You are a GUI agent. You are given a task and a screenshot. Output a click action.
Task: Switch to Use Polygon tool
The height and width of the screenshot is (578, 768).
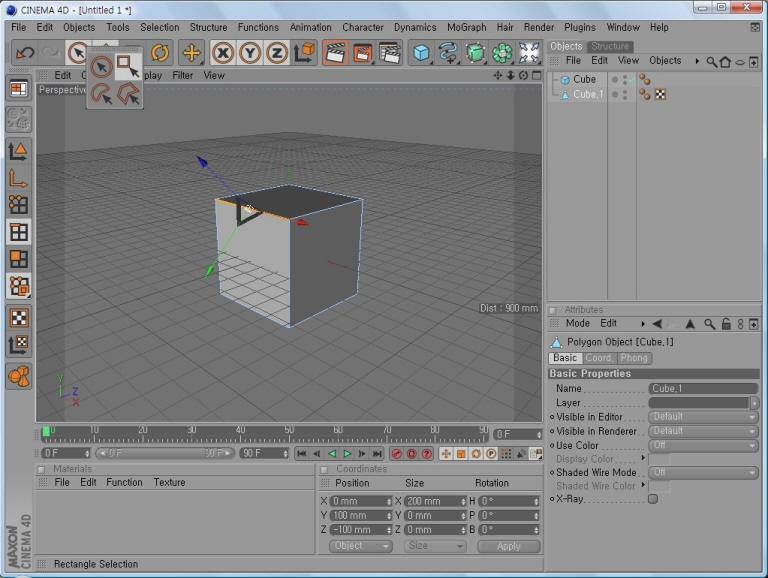coord(19,259)
